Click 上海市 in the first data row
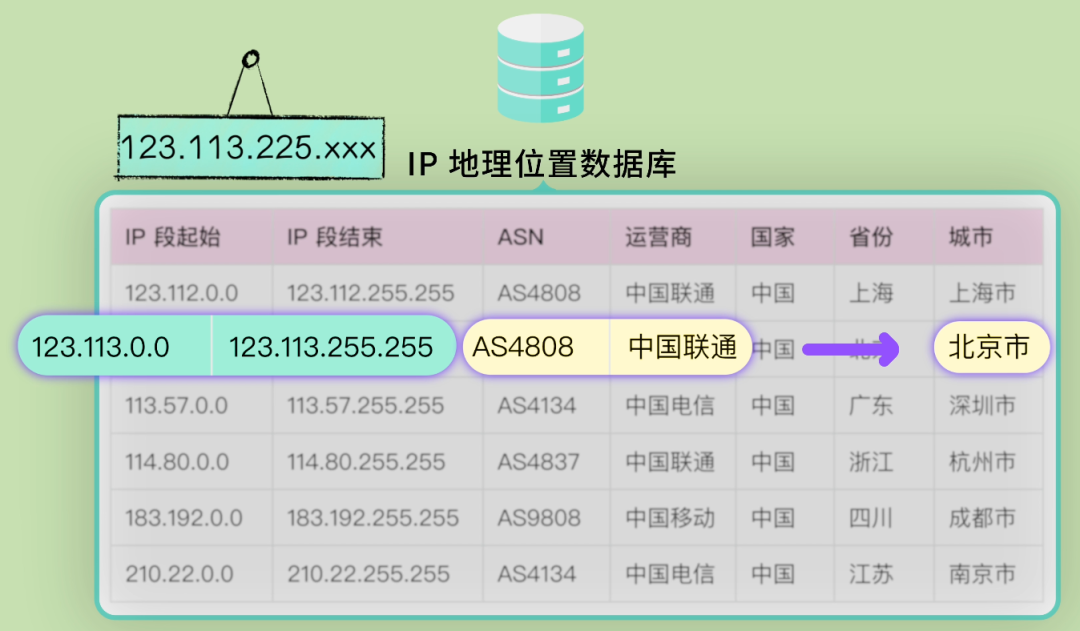 [984, 292]
